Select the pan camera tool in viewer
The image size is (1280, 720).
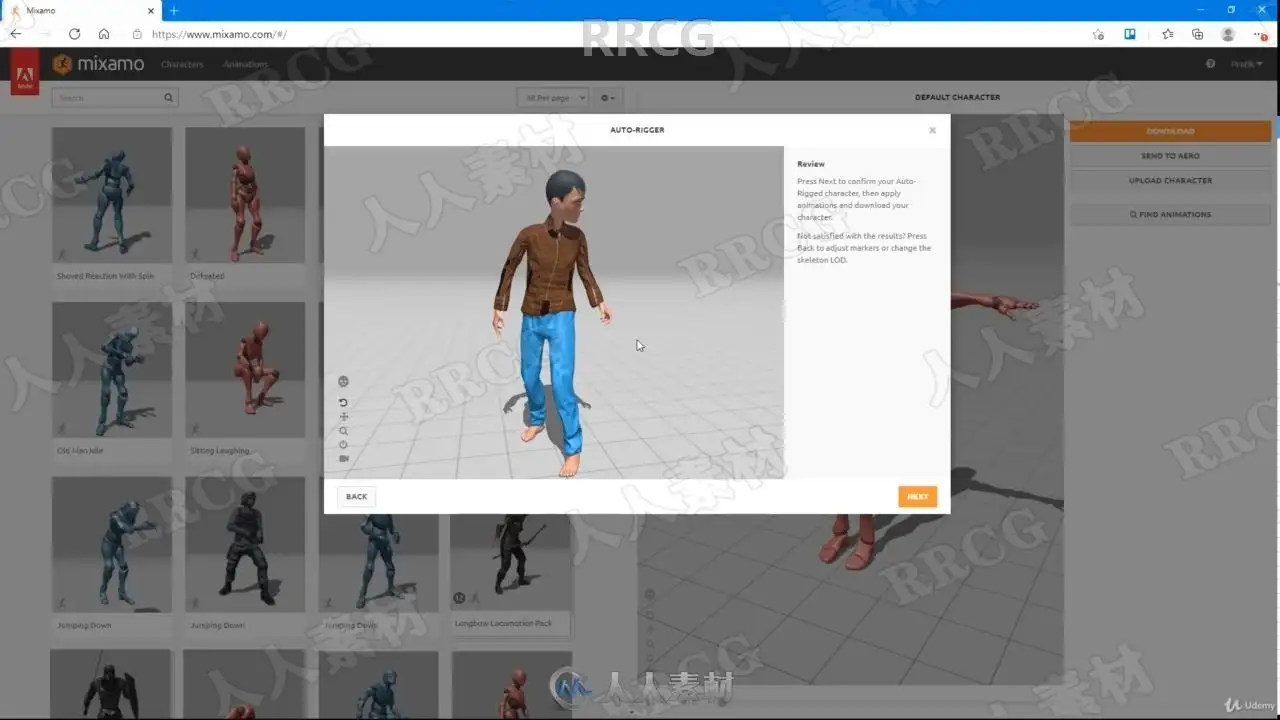[343, 416]
